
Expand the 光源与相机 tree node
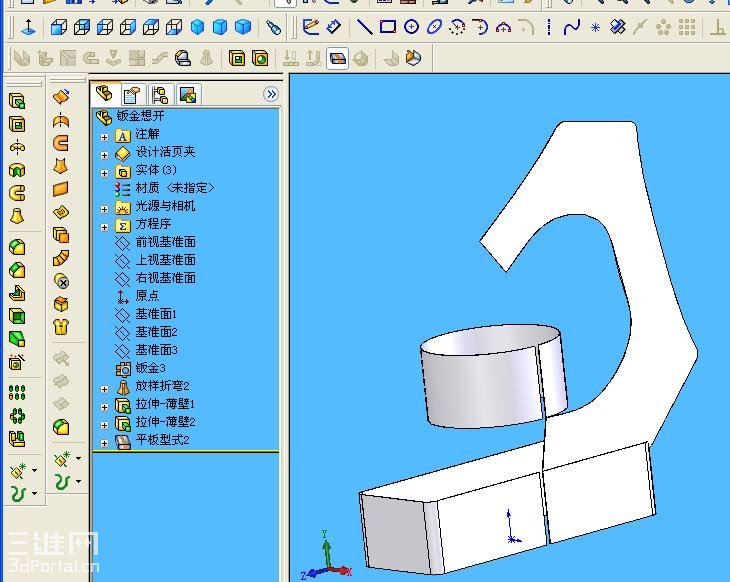coord(104,209)
